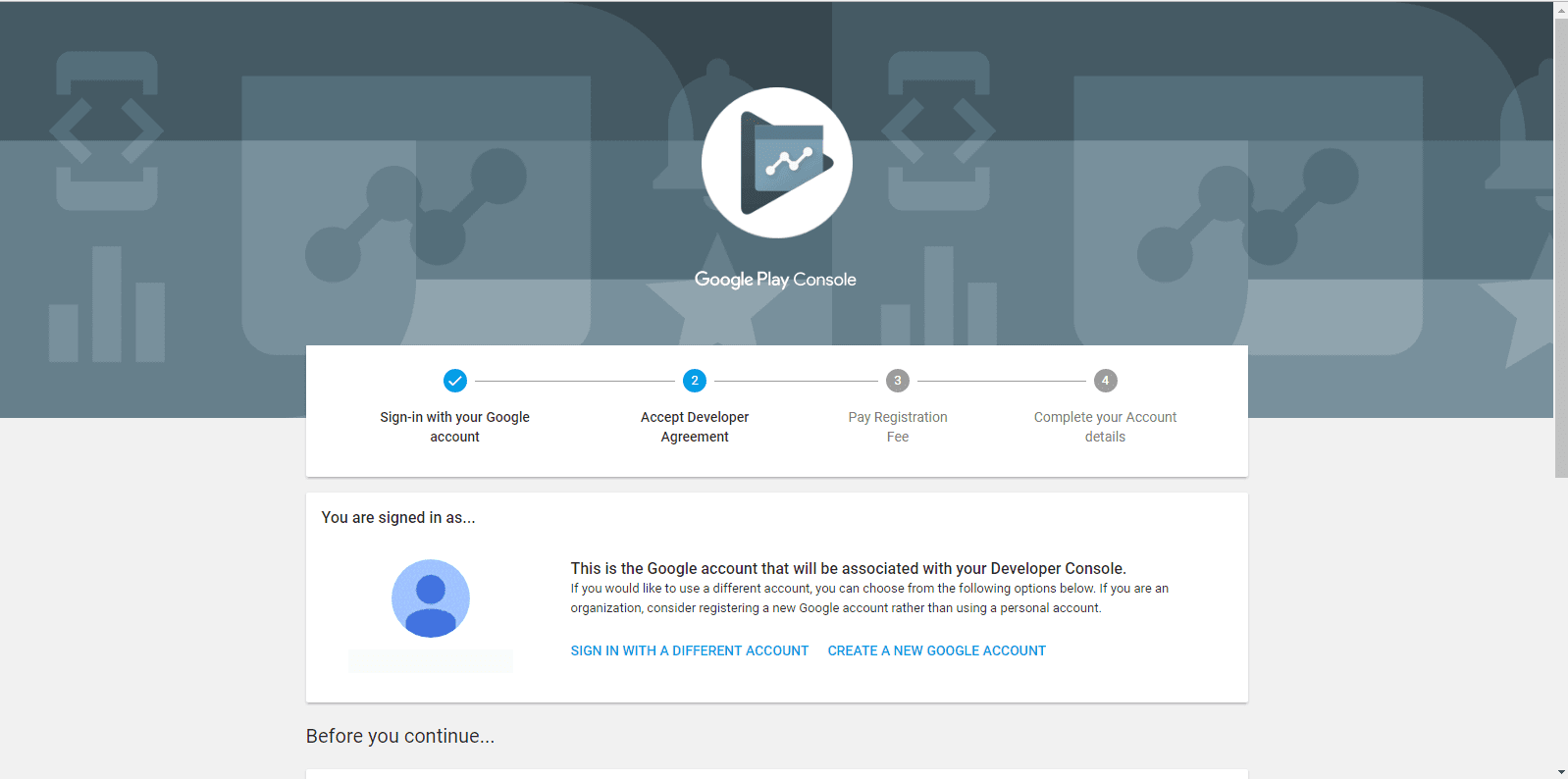Click the step 4 circle icon

click(1105, 381)
